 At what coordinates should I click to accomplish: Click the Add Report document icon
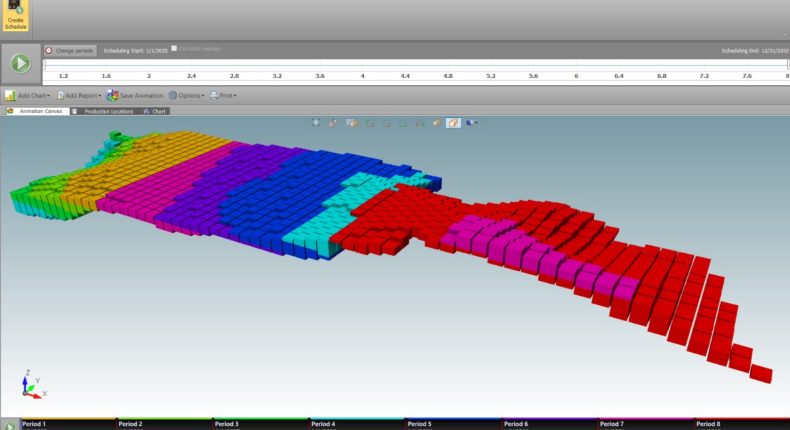click(60, 95)
